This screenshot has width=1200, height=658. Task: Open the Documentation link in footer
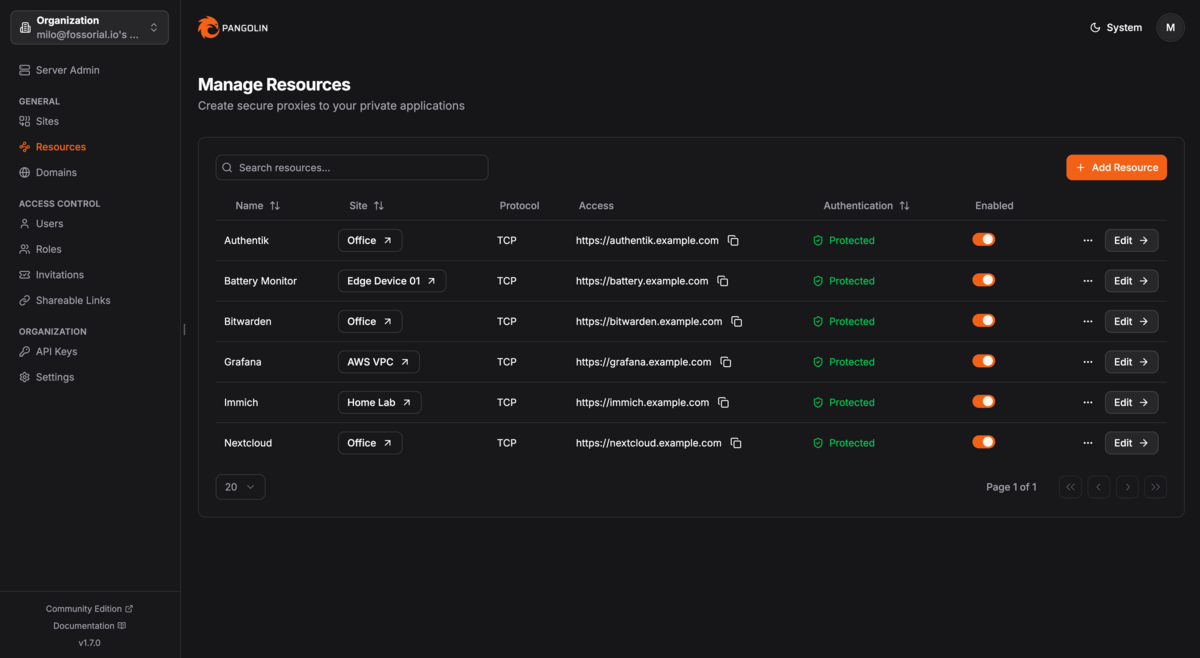tap(89, 625)
